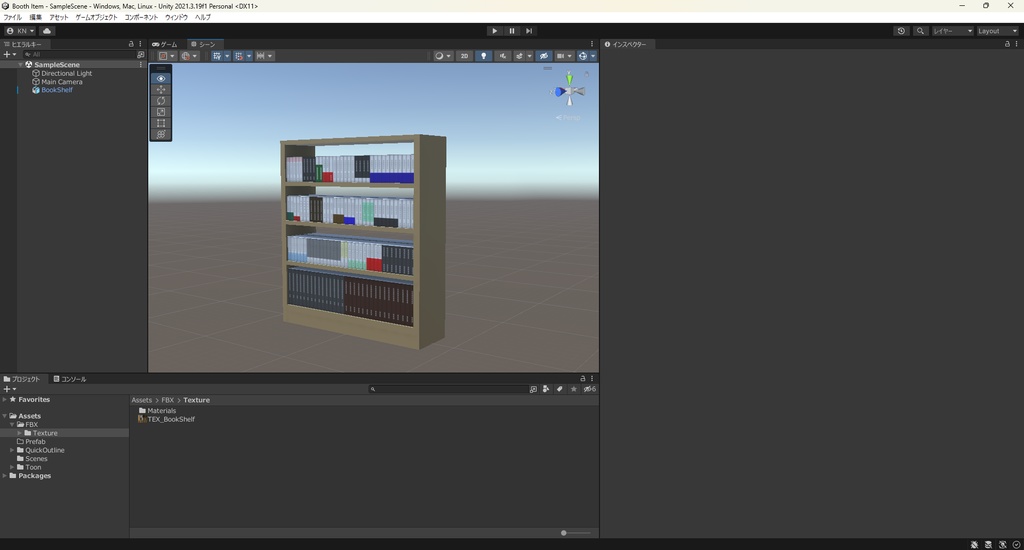Select the Transform tool in scene tools
Viewport: 1024px width, 550px height.
tap(161, 134)
